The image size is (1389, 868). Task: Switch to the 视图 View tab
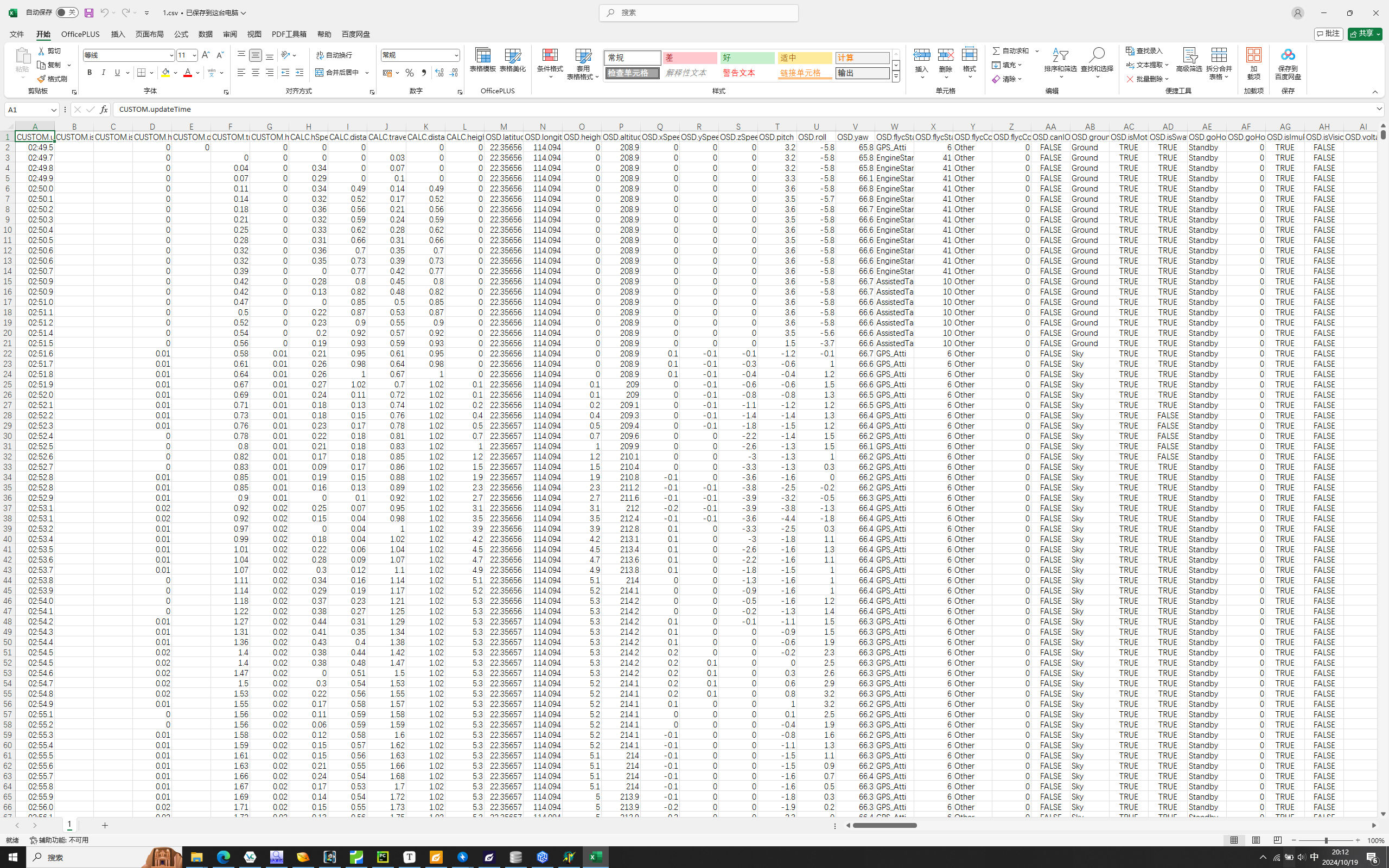coord(254,34)
